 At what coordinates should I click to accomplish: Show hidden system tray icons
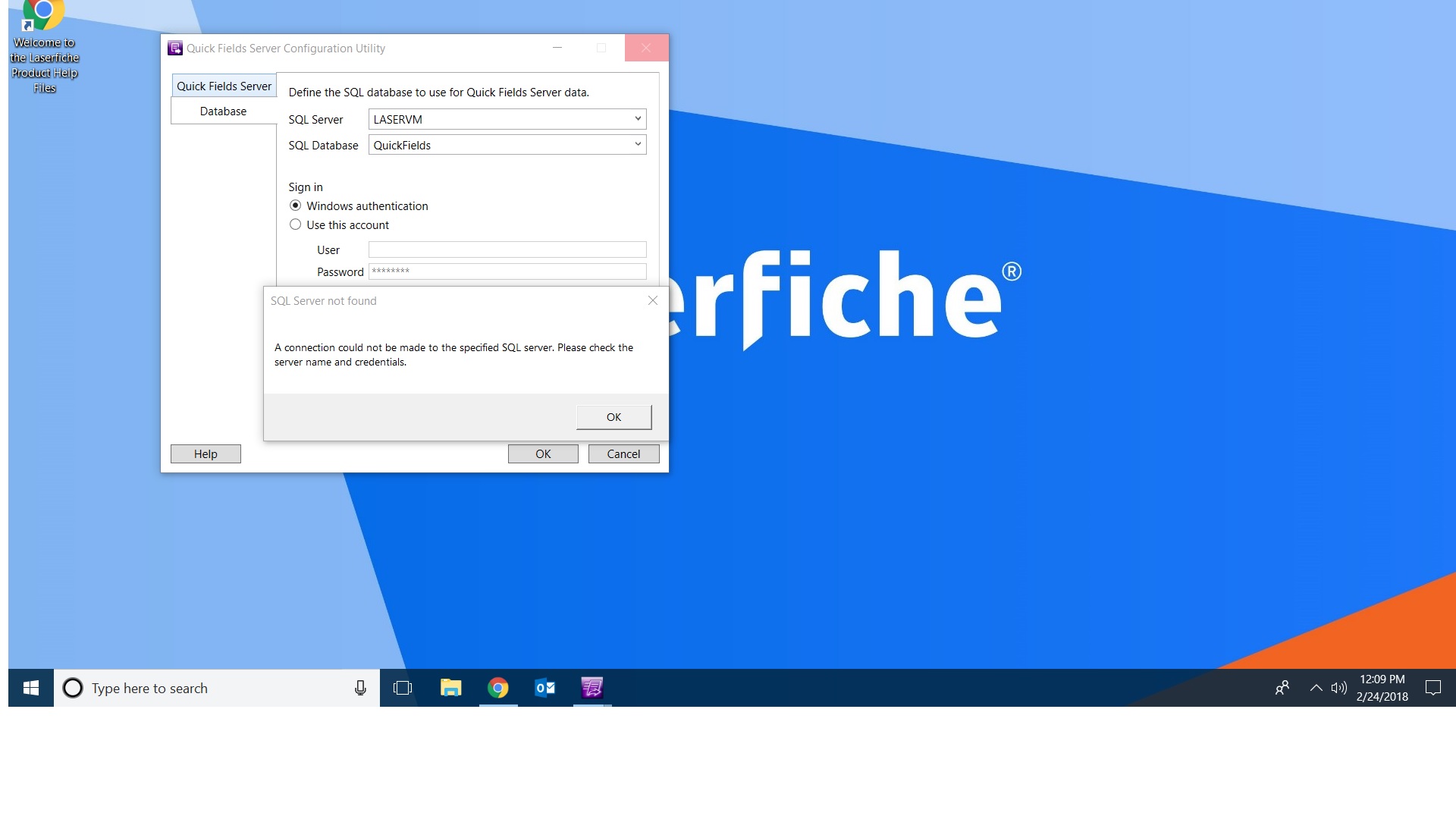coord(1316,688)
